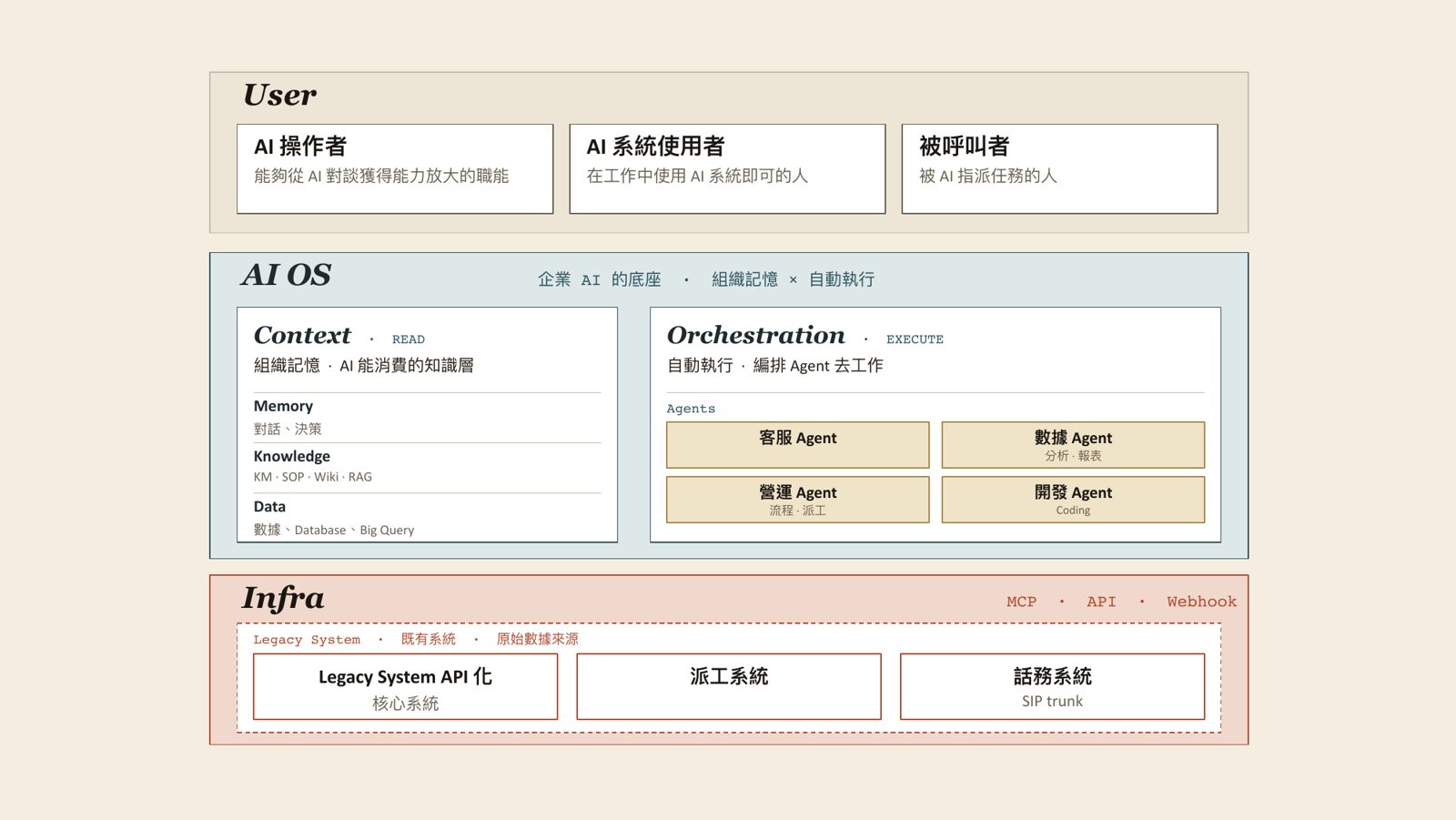Click the Webhook label in Infra
Image resolution: width=1456 pixels, height=820 pixels.
coord(1201,602)
